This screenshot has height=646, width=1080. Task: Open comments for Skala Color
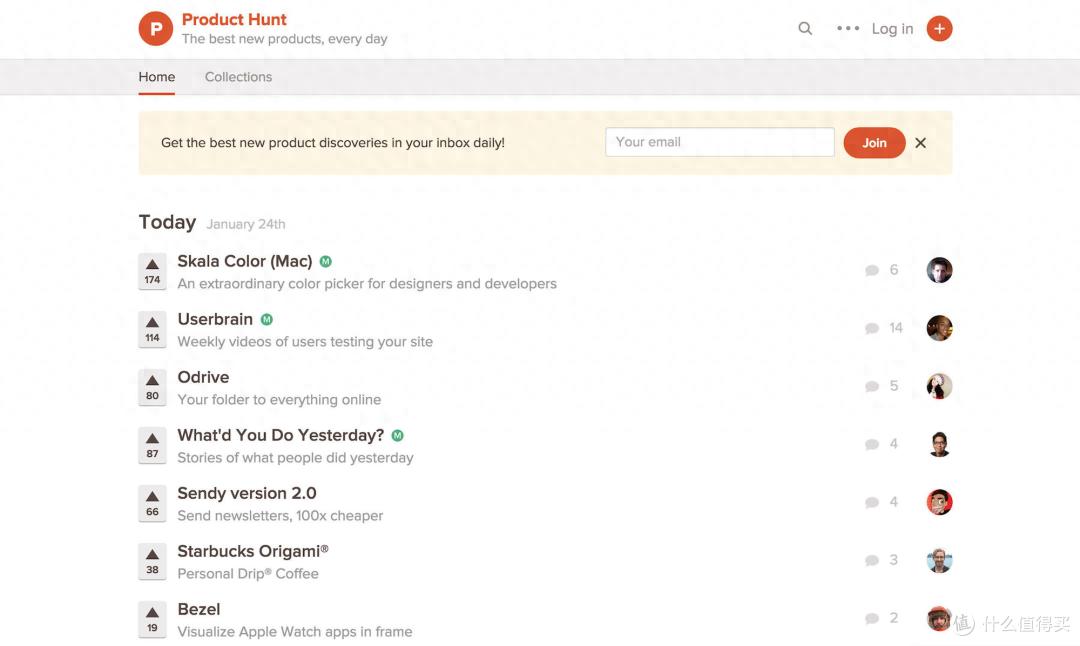coord(882,270)
